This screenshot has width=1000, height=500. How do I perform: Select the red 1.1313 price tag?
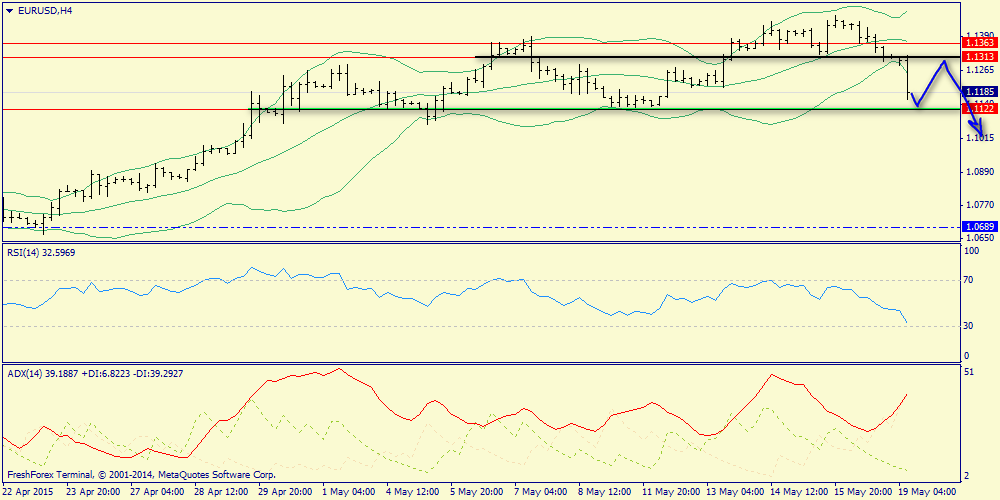pos(977,57)
